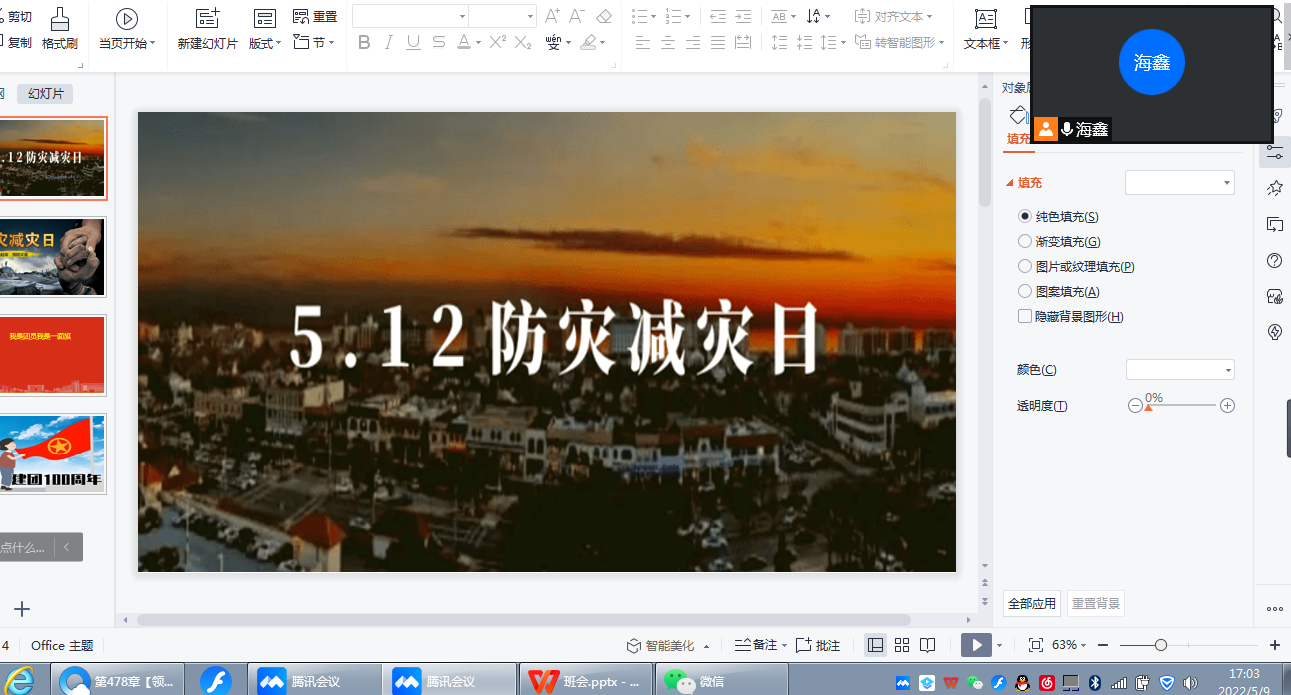Open the notes (备注) menu
Screen dimensions: 1291x695
click(759, 645)
